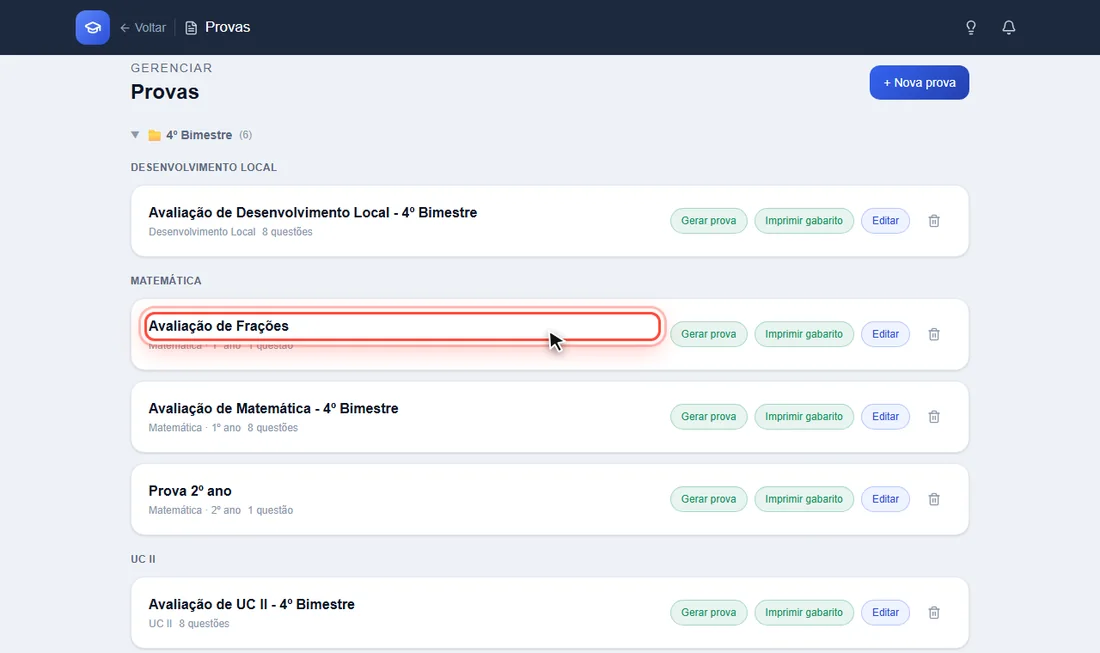Click "Matemática · 1º ano 8 questões" subtitle
This screenshot has width=1100, height=653.
click(223, 428)
